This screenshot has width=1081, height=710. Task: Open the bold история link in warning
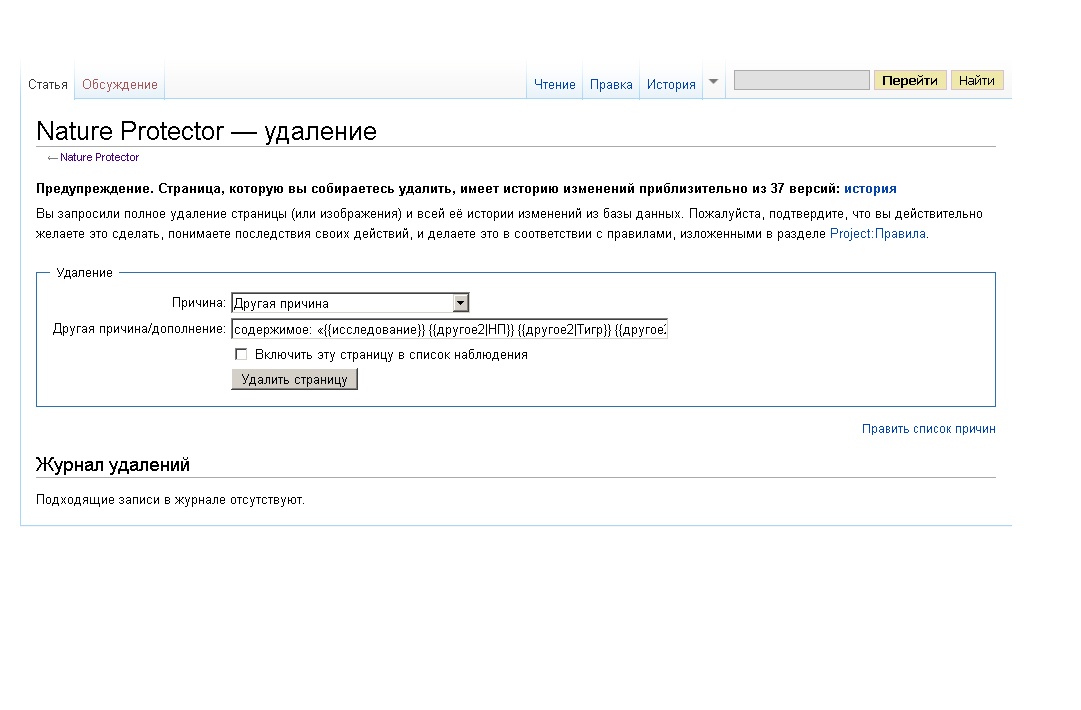coord(870,188)
